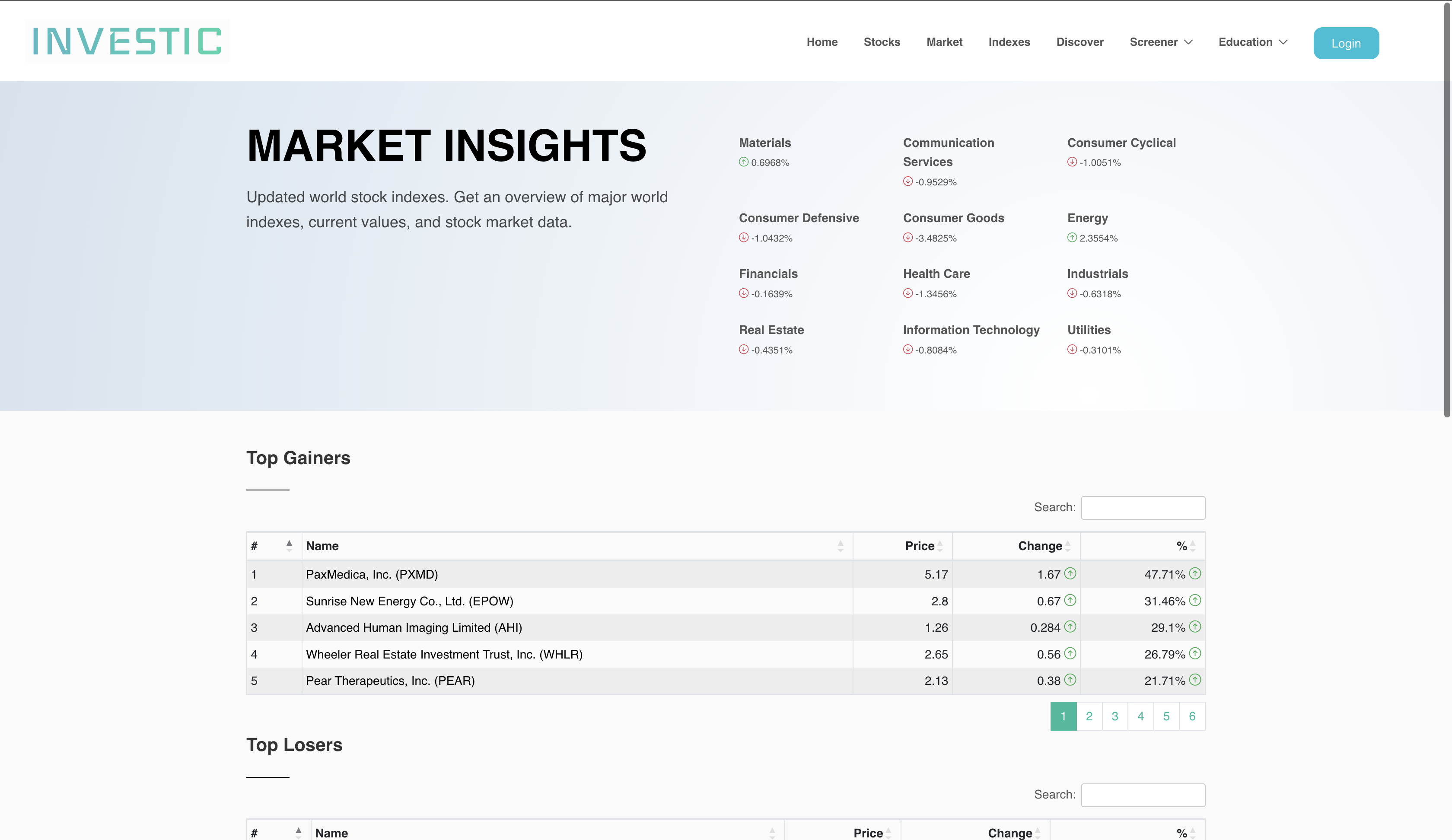Click the down arrow icon under Utilities
The image size is (1452, 840).
click(1072, 349)
